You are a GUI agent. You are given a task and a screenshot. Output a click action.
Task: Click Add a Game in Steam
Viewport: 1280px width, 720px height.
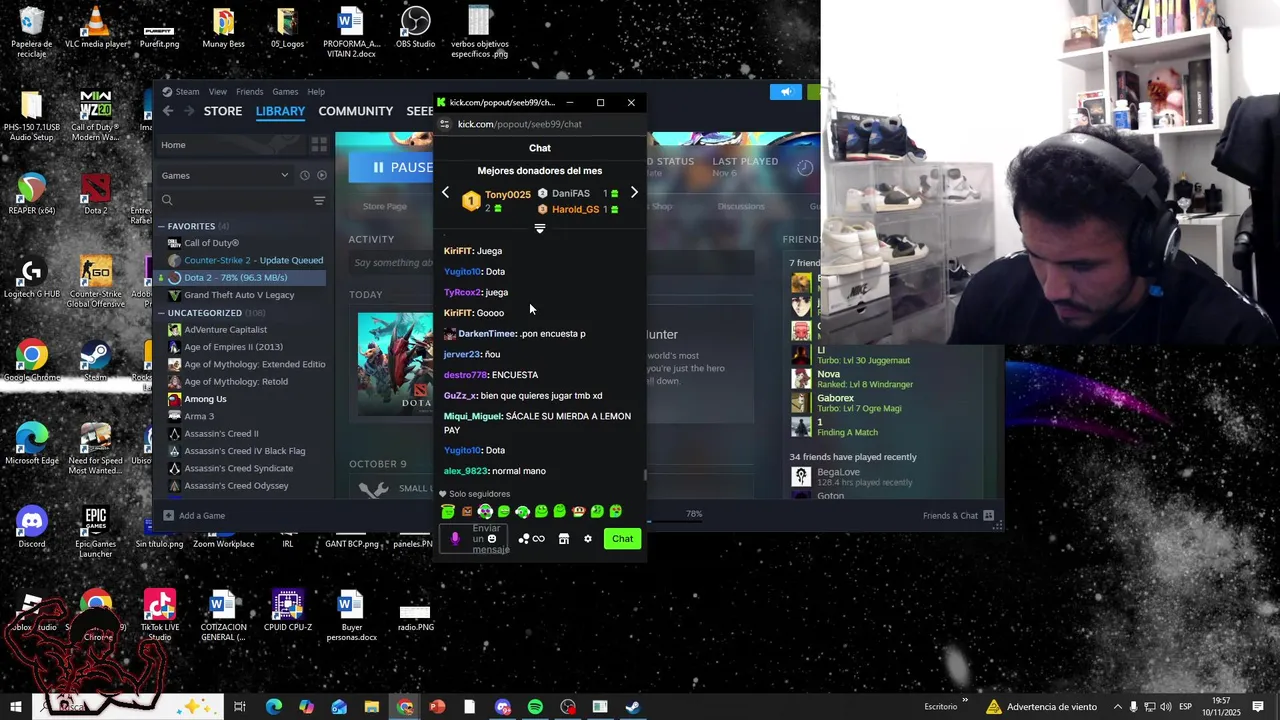[x=194, y=516]
